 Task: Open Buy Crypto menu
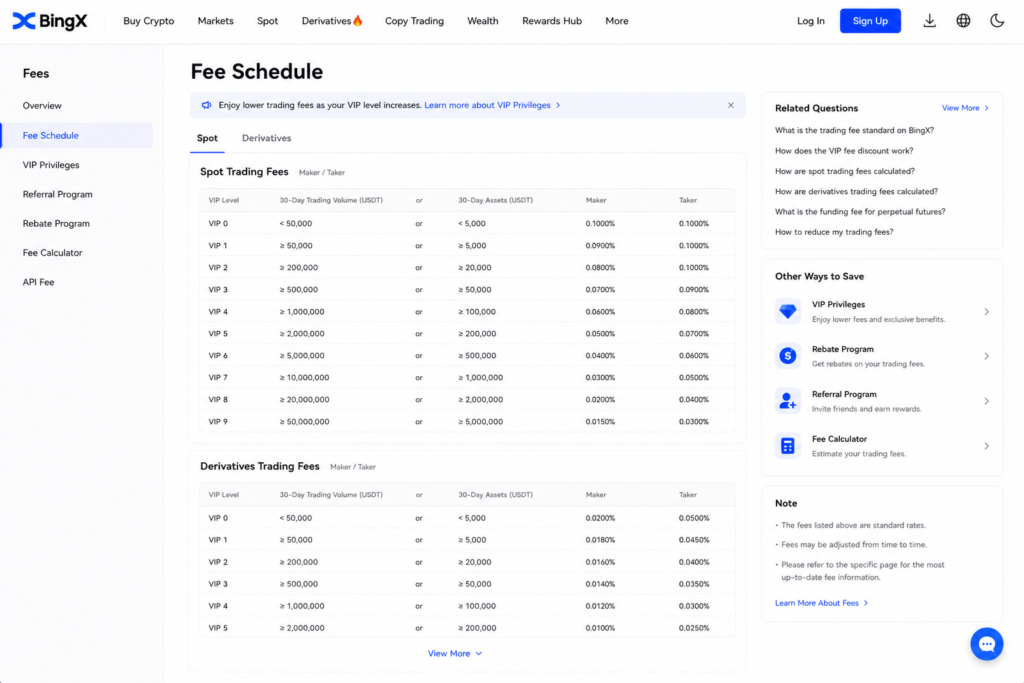click(149, 21)
